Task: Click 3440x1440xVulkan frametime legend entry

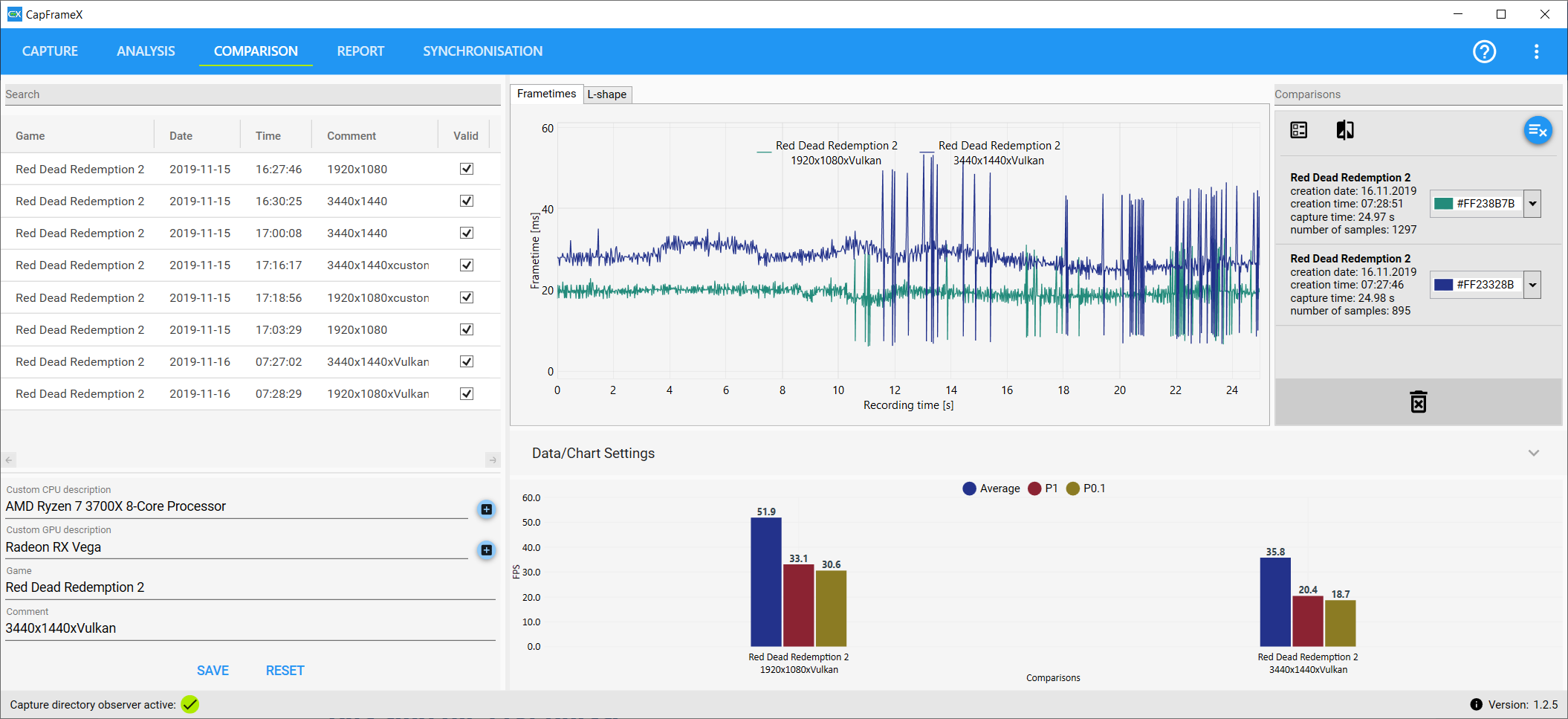Action: [x=991, y=153]
